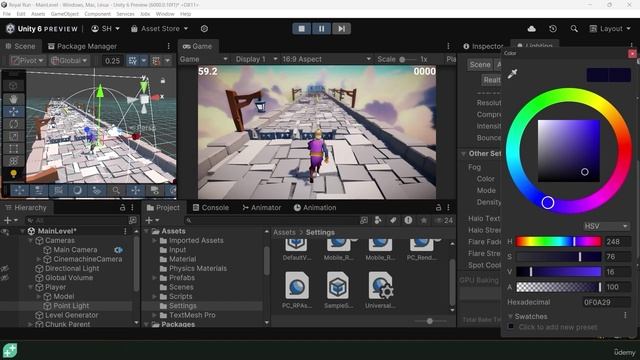Stop play mode
The width and height of the screenshot is (640, 360).
[302, 29]
